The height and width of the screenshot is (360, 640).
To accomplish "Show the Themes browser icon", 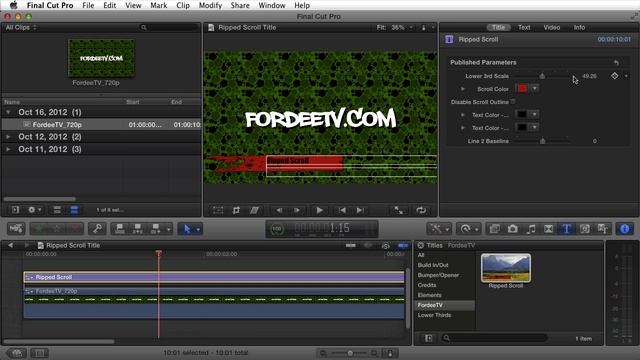I will tap(603, 229).
